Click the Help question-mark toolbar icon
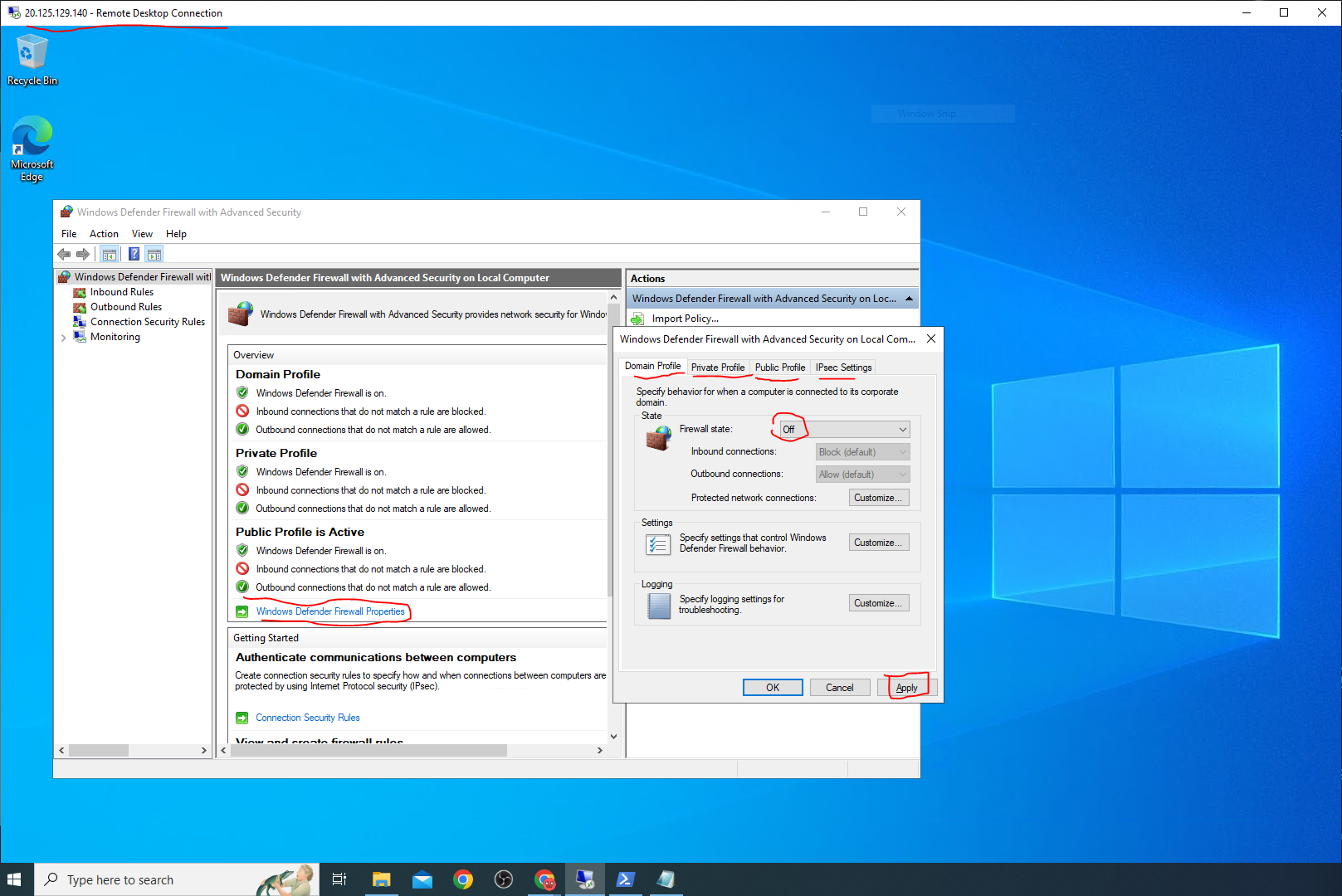Screen dimensions: 1342x896 point(134,254)
